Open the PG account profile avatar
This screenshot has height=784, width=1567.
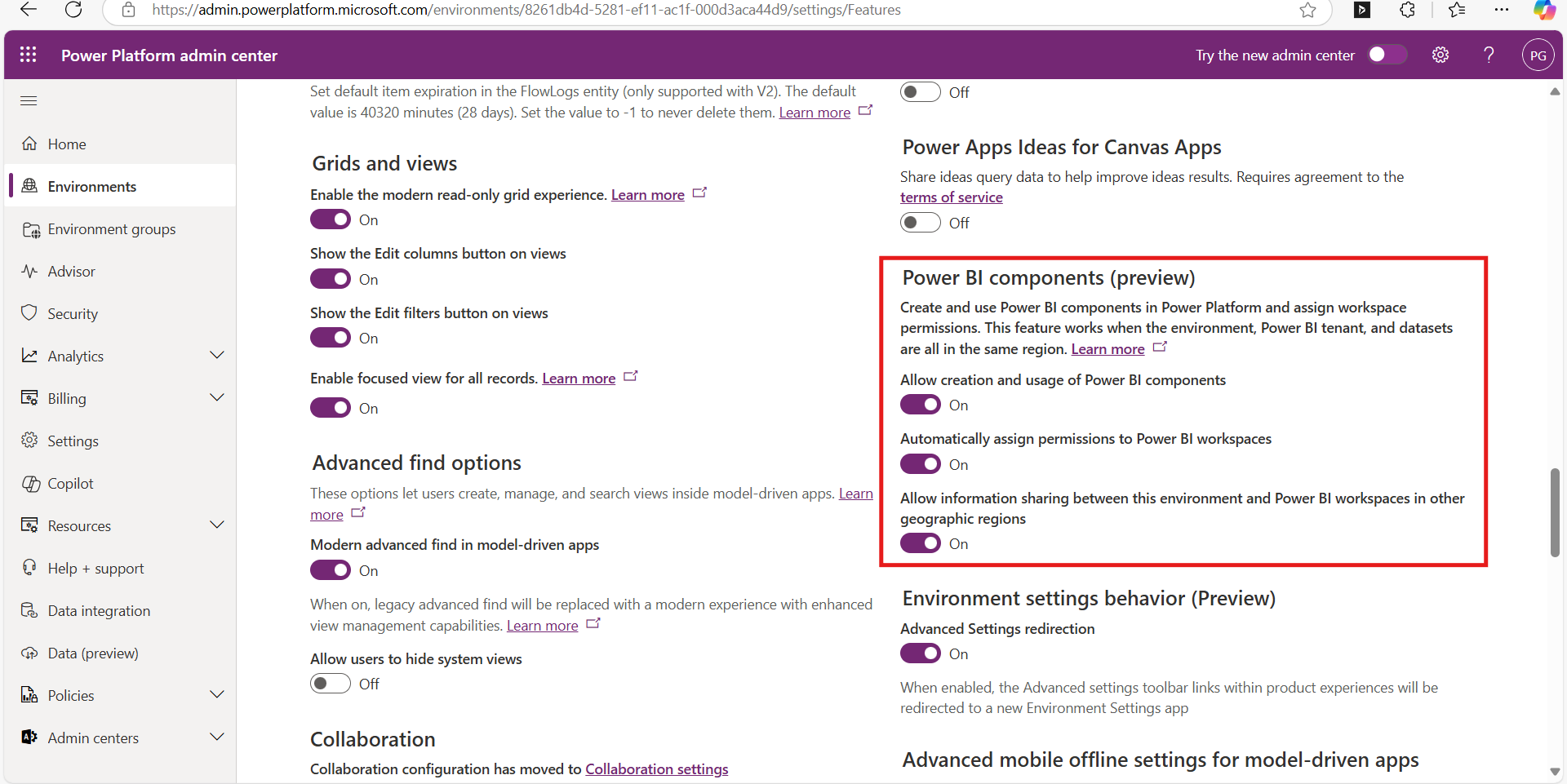coord(1538,55)
